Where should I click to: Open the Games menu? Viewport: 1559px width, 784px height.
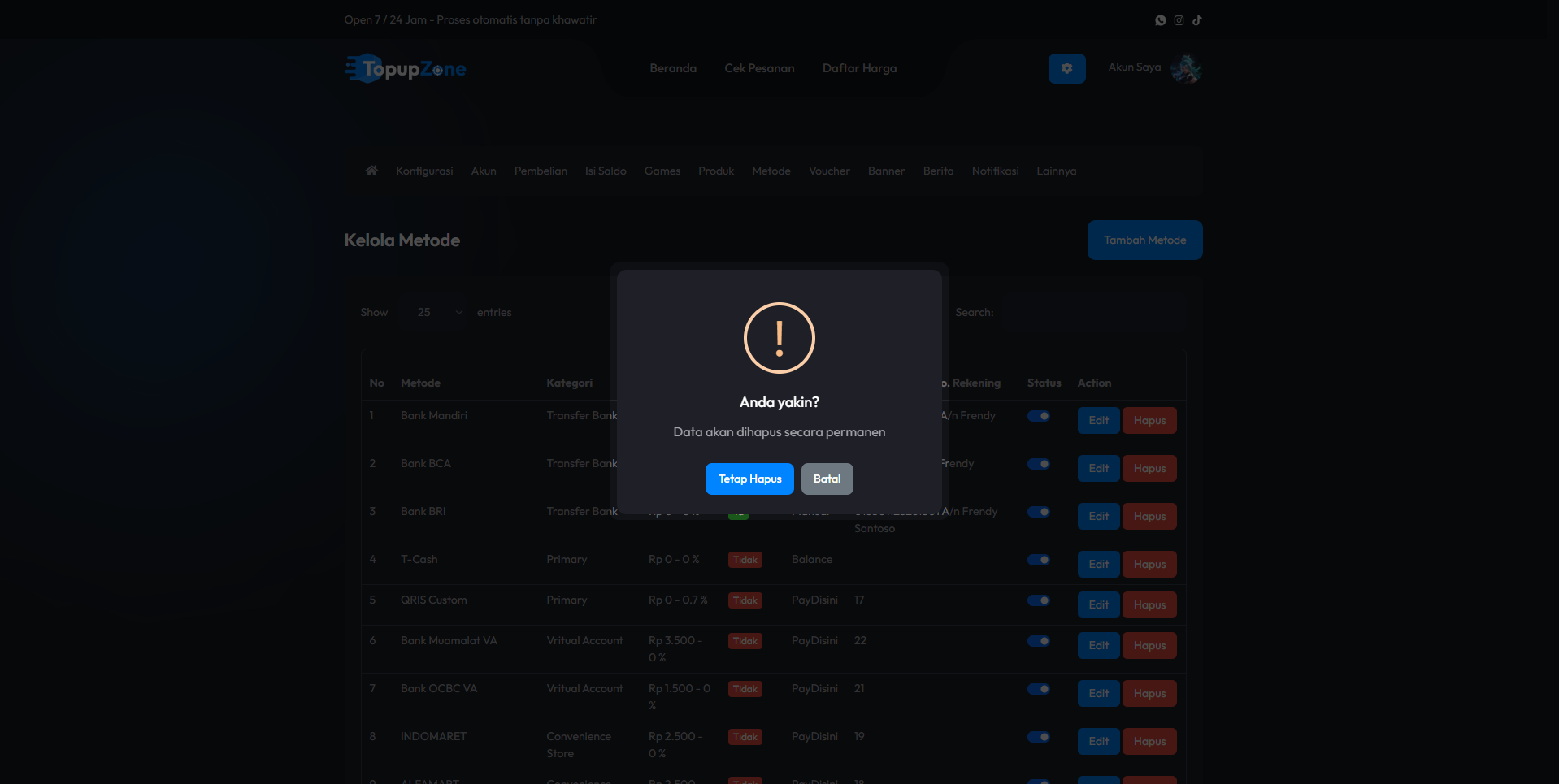tap(662, 171)
